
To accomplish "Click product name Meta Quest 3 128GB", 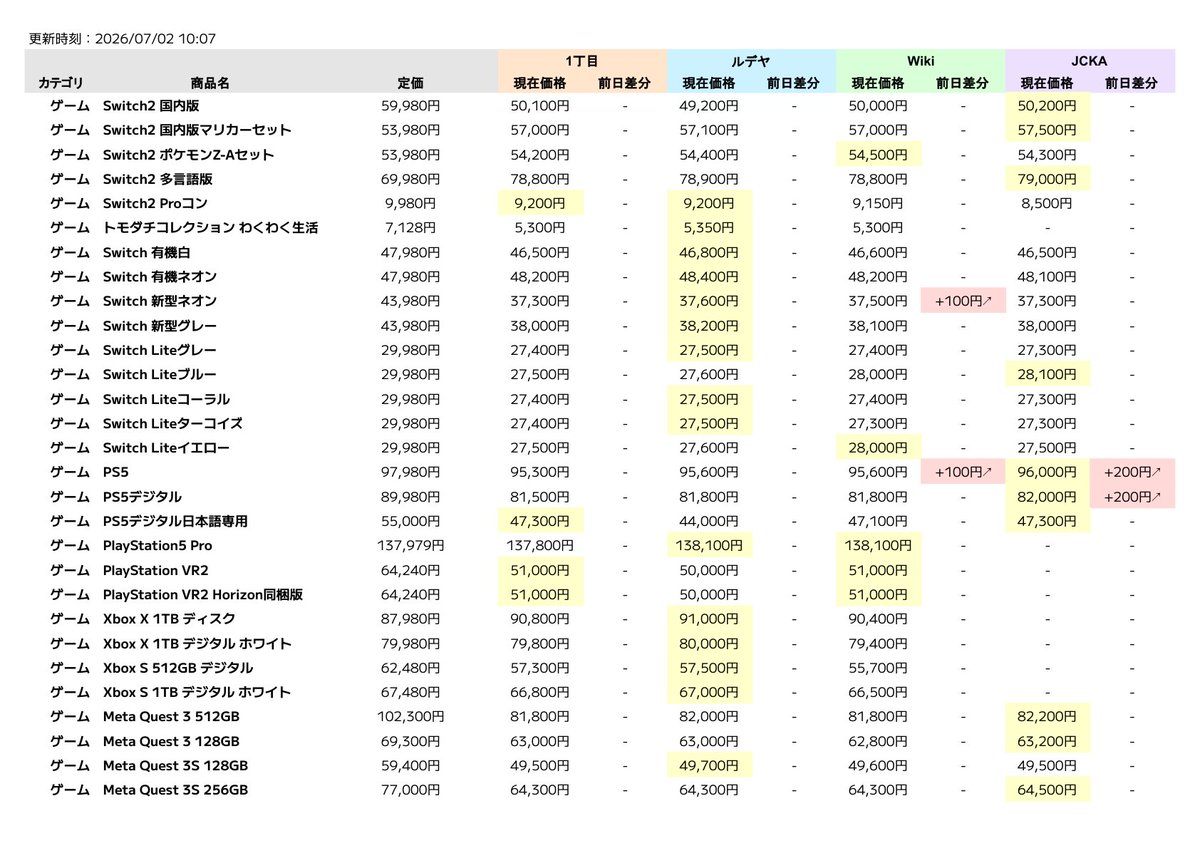I will (x=171, y=742).
